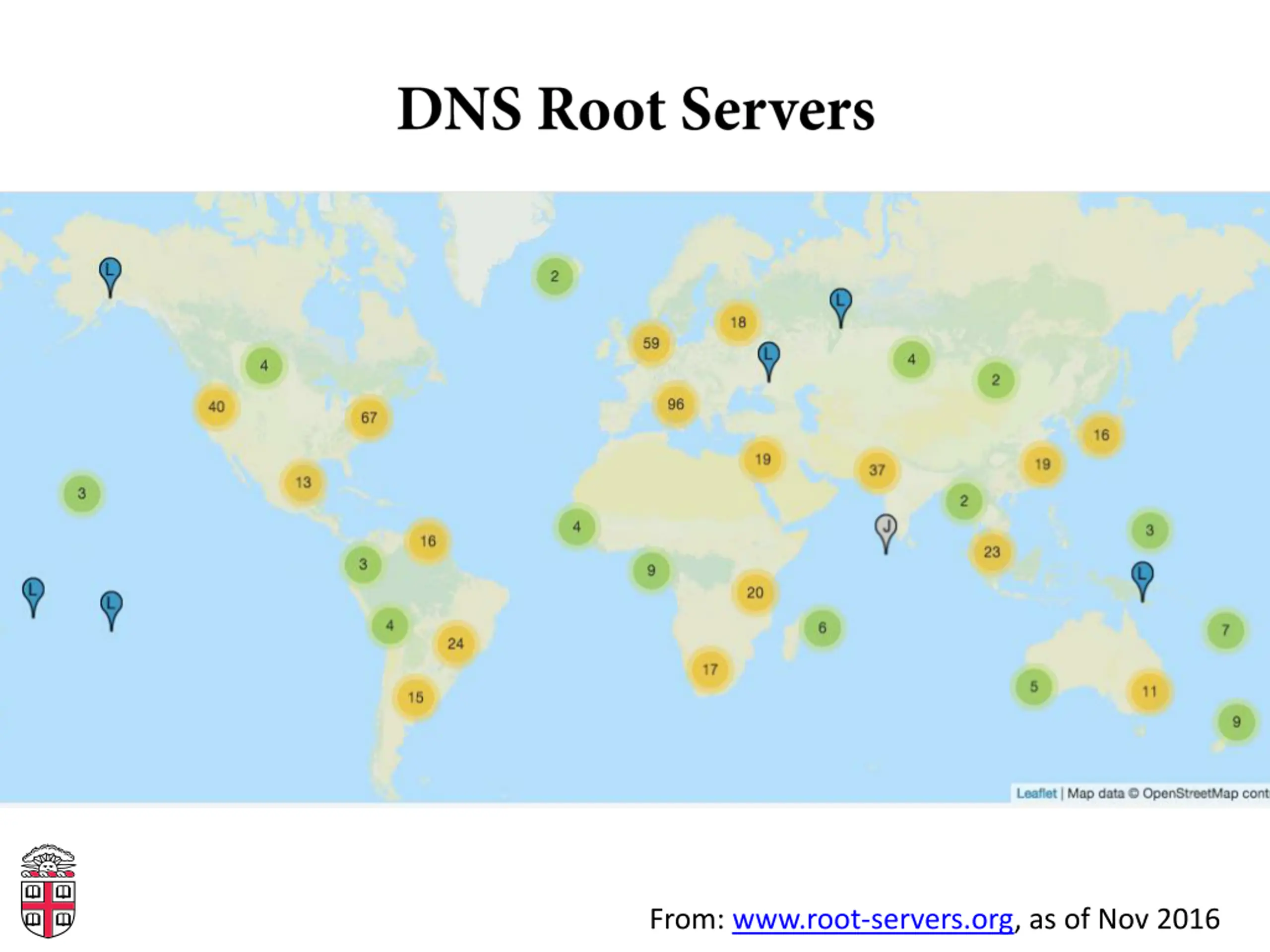Image resolution: width=1270 pixels, height=952 pixels.
Task: Expand the 24 cluster in Brazil
Action: (455, 644)
